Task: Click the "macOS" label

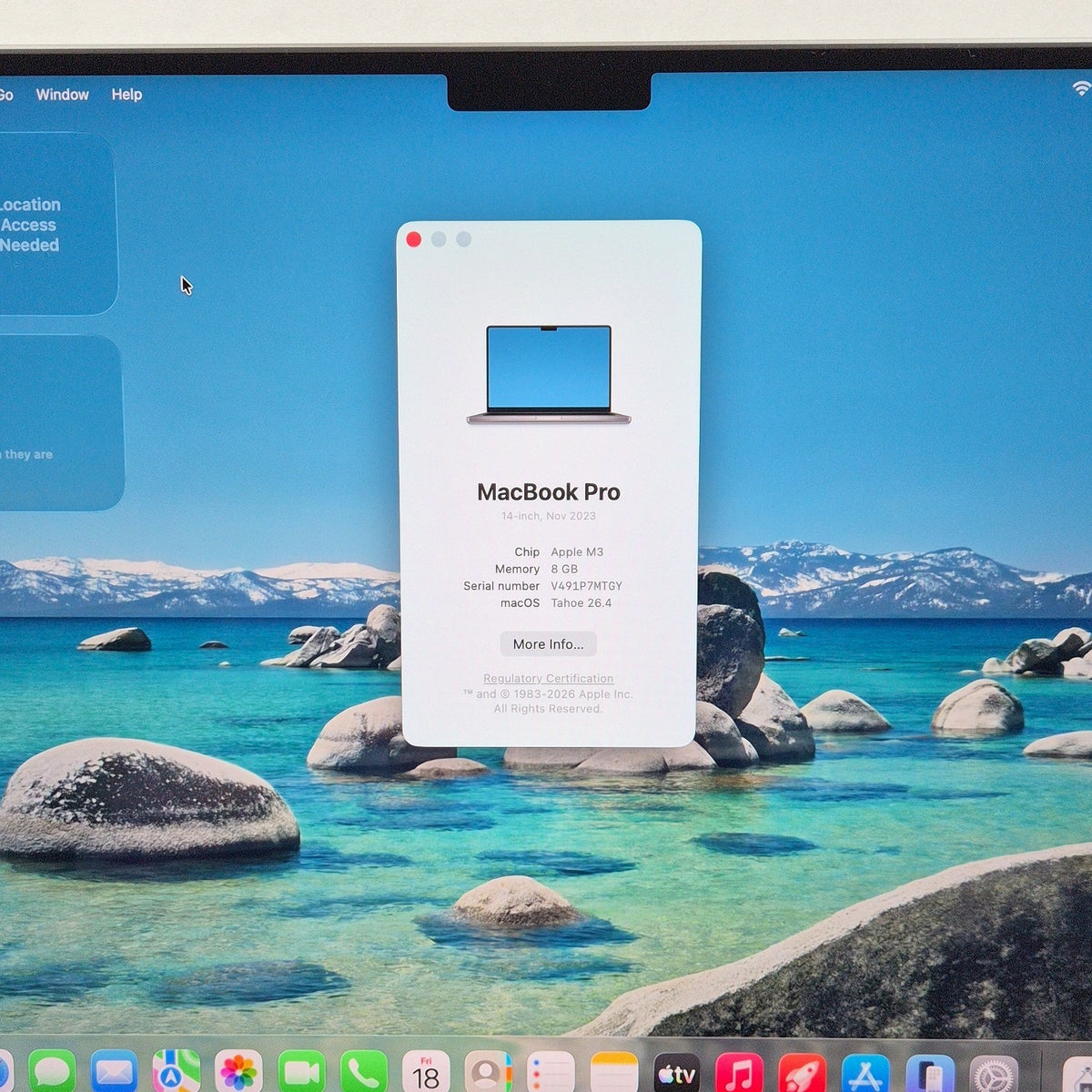Action: point(520,603)
